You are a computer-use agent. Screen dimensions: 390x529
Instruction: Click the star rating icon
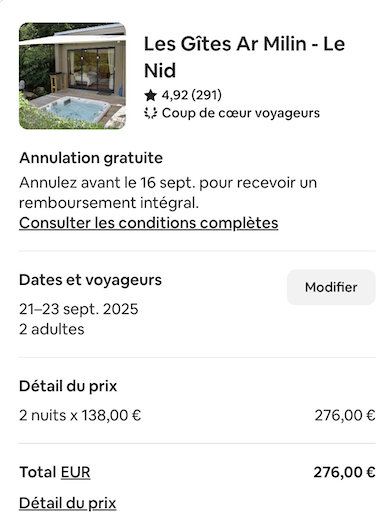pyautogui.click(x=150, y=95)
